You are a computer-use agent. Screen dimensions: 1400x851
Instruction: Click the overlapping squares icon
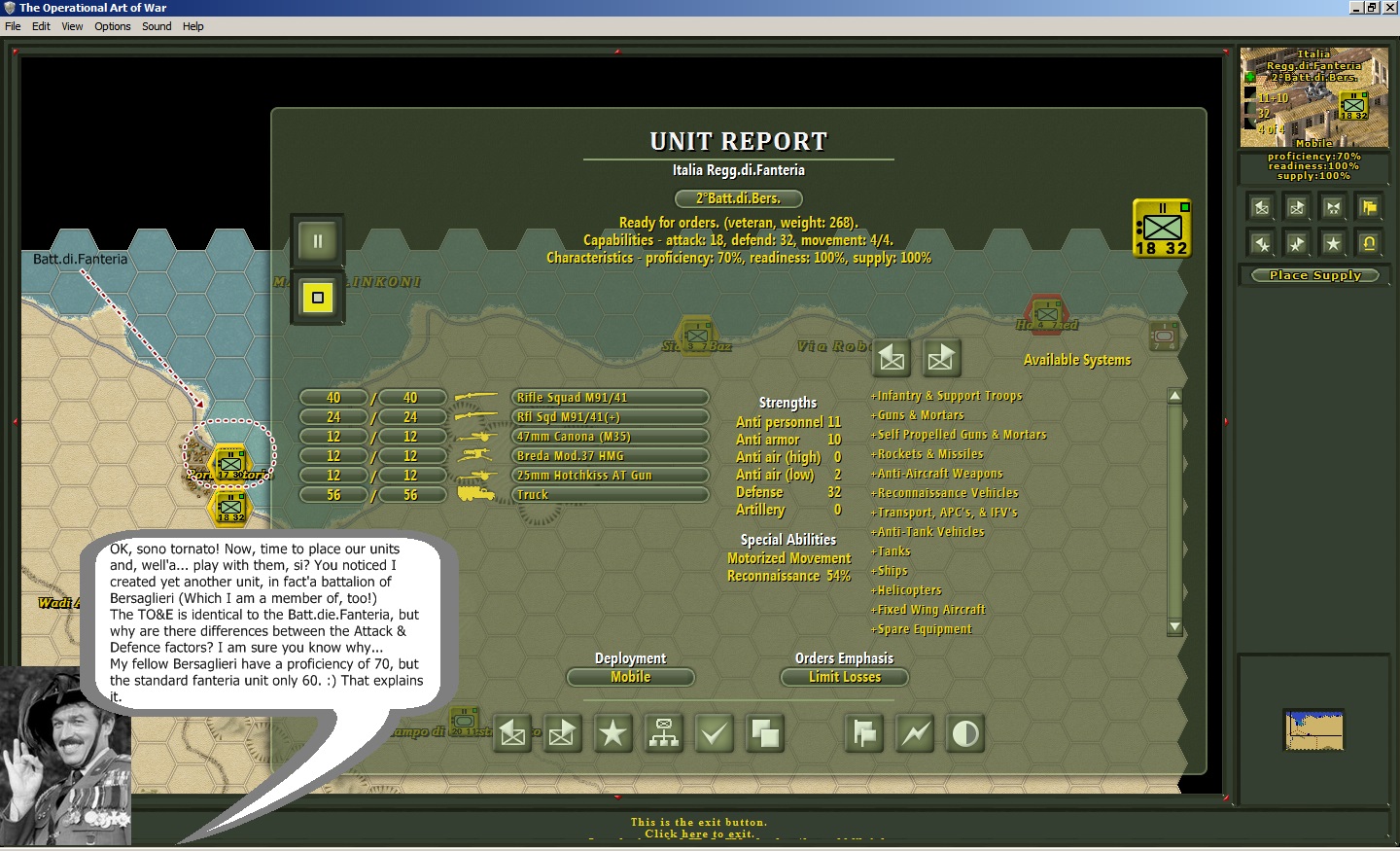pyautogui.click(x=765, y=734)
